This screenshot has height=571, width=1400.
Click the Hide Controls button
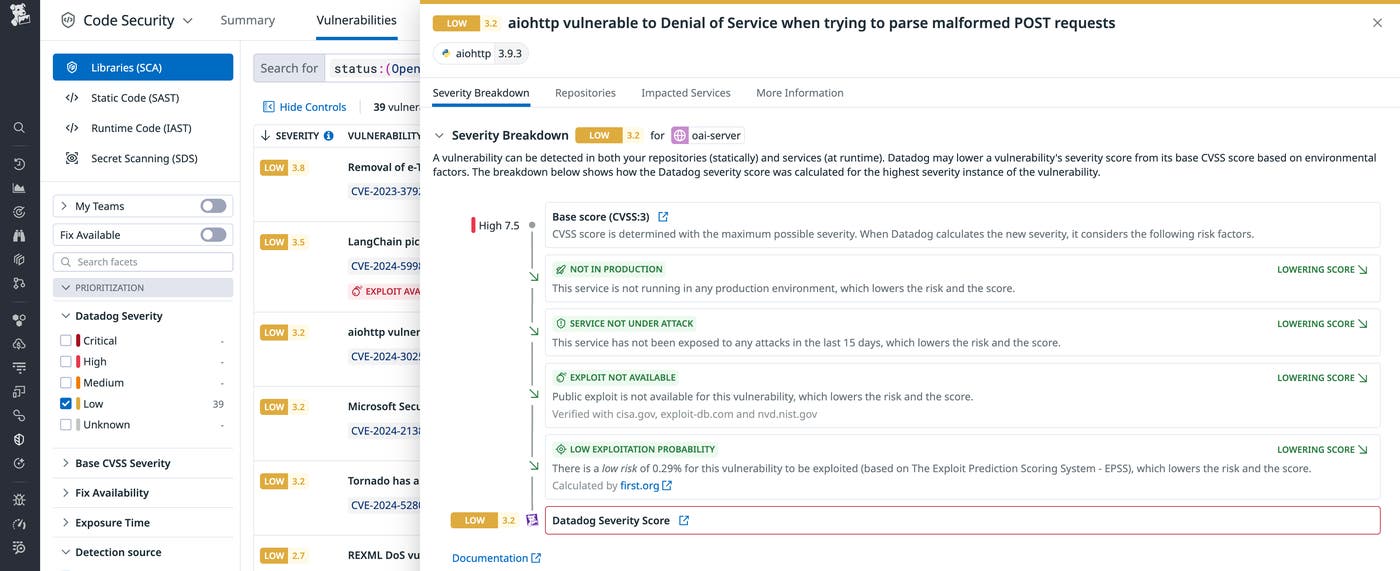(304, 107)
